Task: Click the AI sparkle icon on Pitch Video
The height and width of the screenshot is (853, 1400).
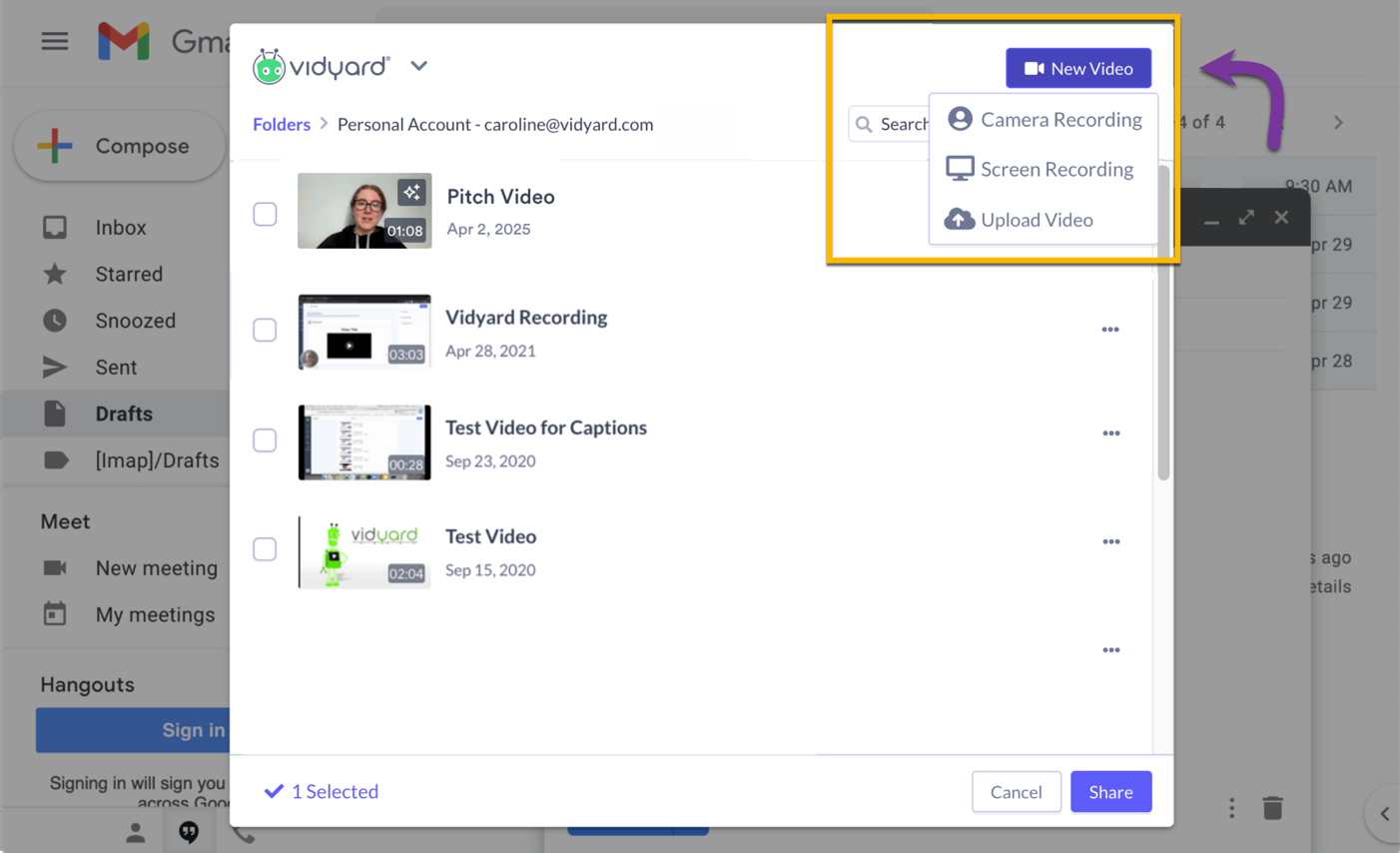Action: tap(411, 192)
